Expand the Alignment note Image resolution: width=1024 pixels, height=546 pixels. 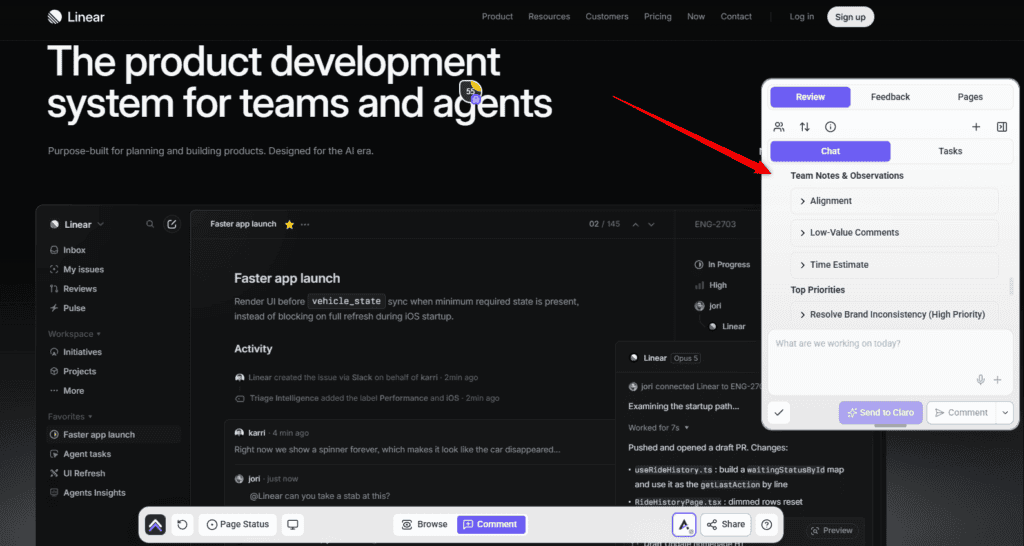click(x=894, y=201)
